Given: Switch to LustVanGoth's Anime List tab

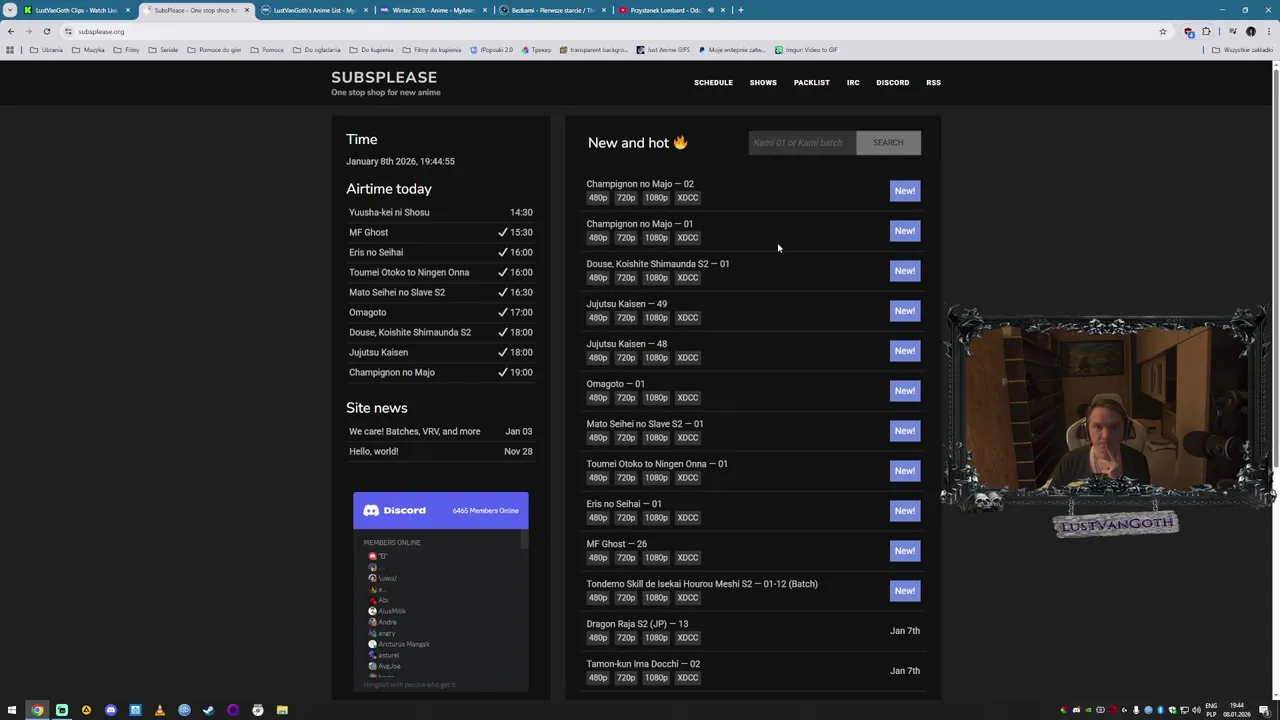Looking at the screenshot, I should point(314,10).
